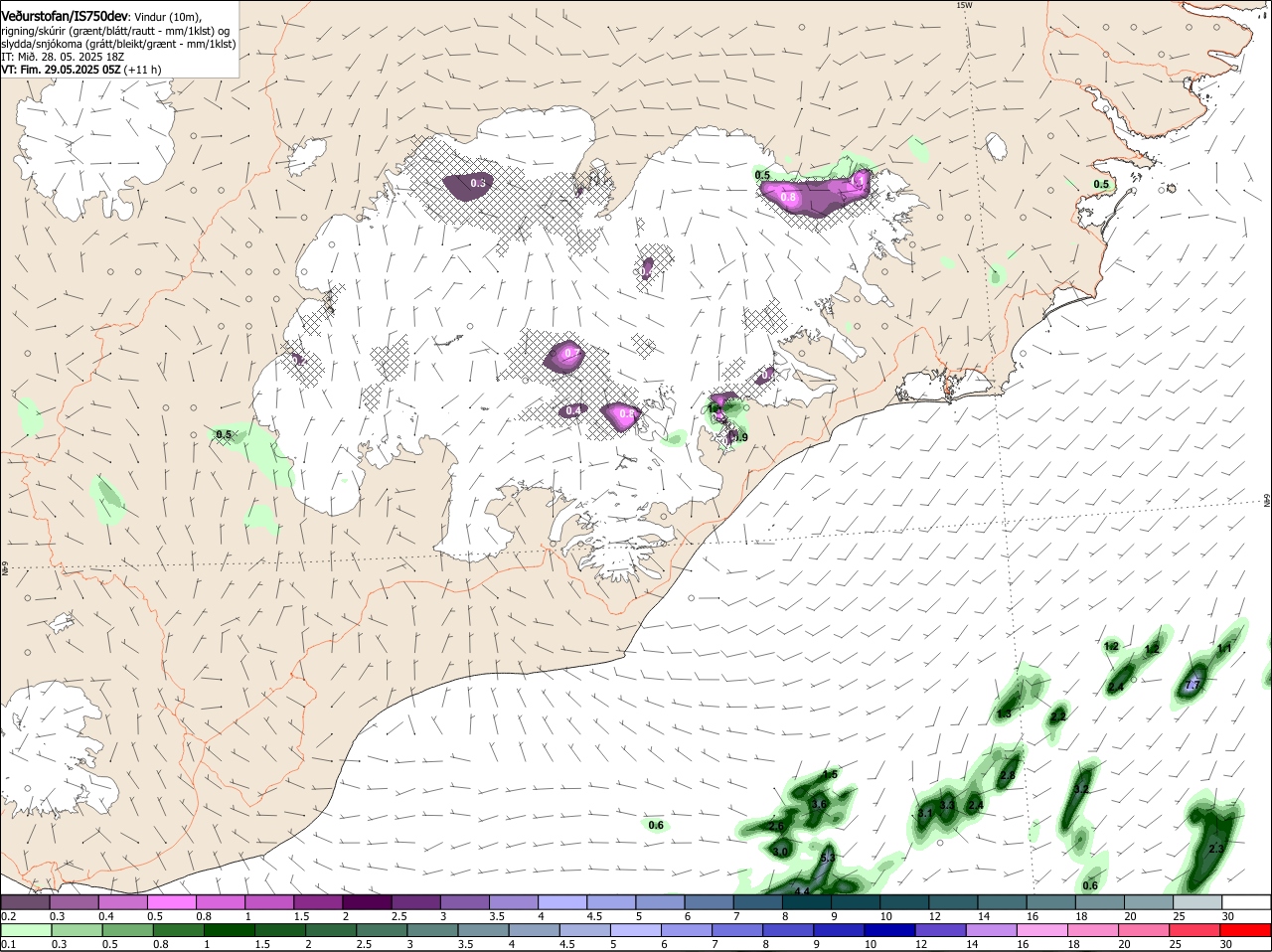Click the 1.5 rain value over the sea
This screenshot has width=1272, height=952.
[831, 774]
